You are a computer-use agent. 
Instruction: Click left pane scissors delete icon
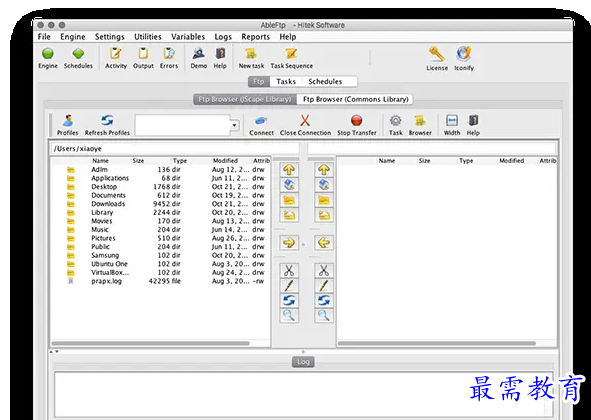289,271
